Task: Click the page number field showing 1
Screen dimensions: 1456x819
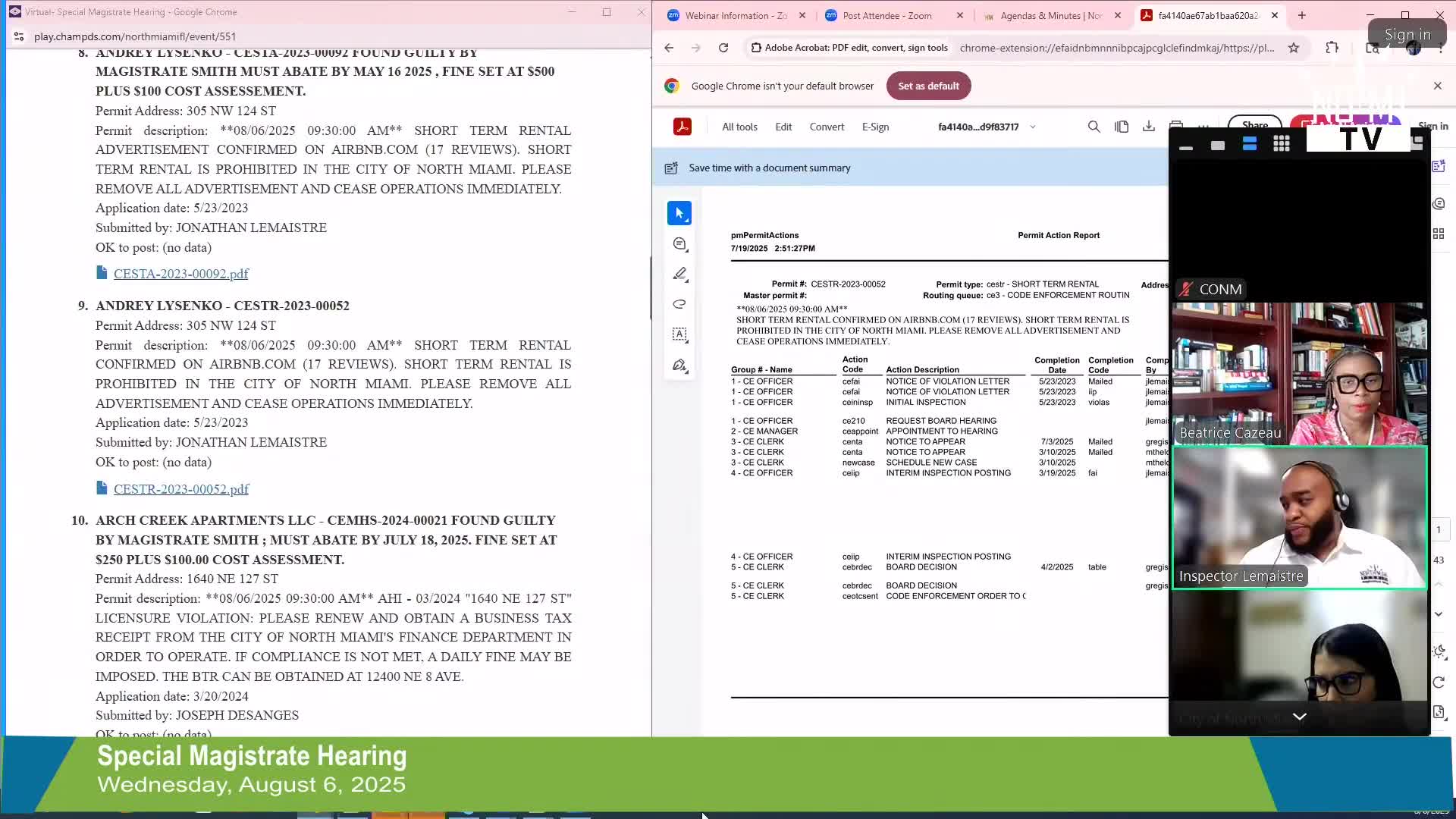Action: pos(1440,529)
